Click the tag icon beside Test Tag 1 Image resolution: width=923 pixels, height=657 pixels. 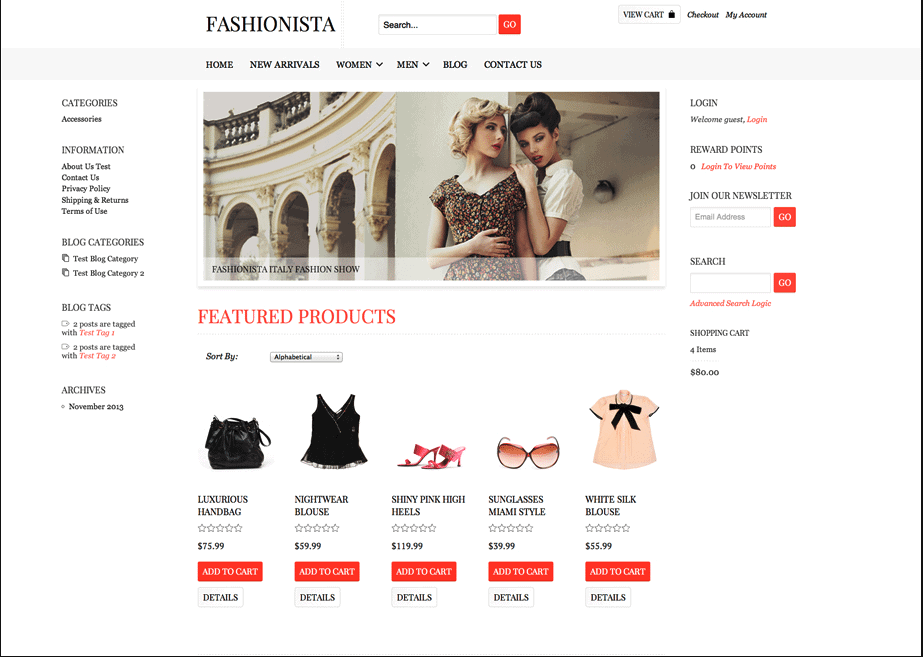point(65,323)
